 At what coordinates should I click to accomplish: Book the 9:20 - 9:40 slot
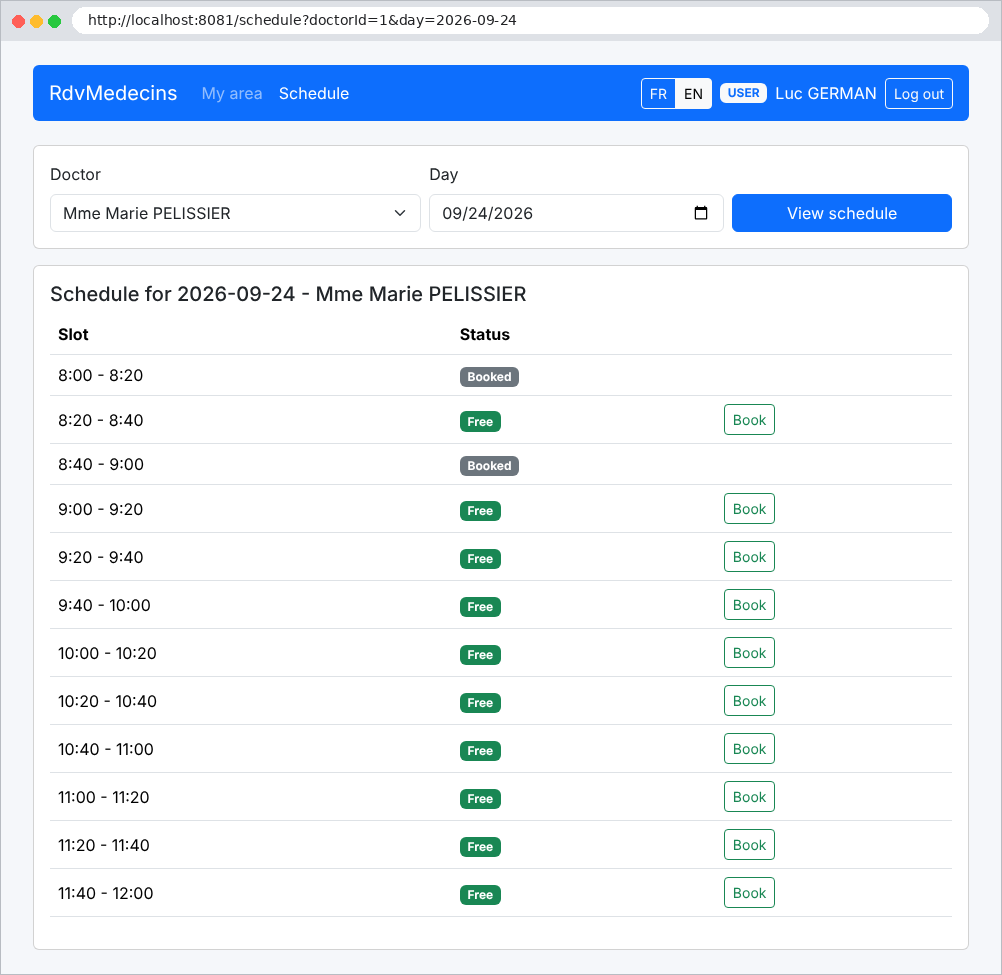coord(749,557)
